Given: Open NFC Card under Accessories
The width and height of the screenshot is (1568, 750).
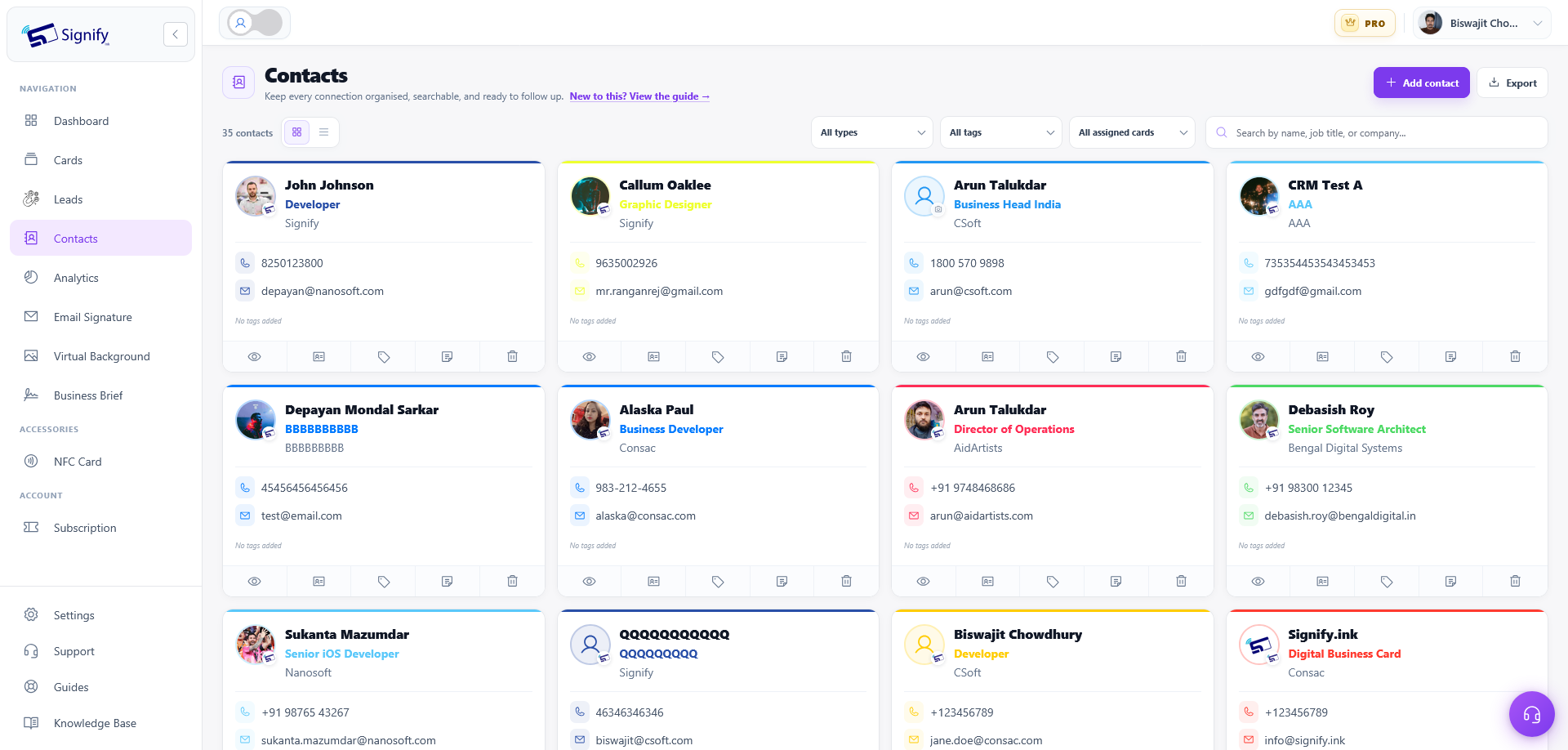Looking at the screenshot, I should click(x=100, y=462).
